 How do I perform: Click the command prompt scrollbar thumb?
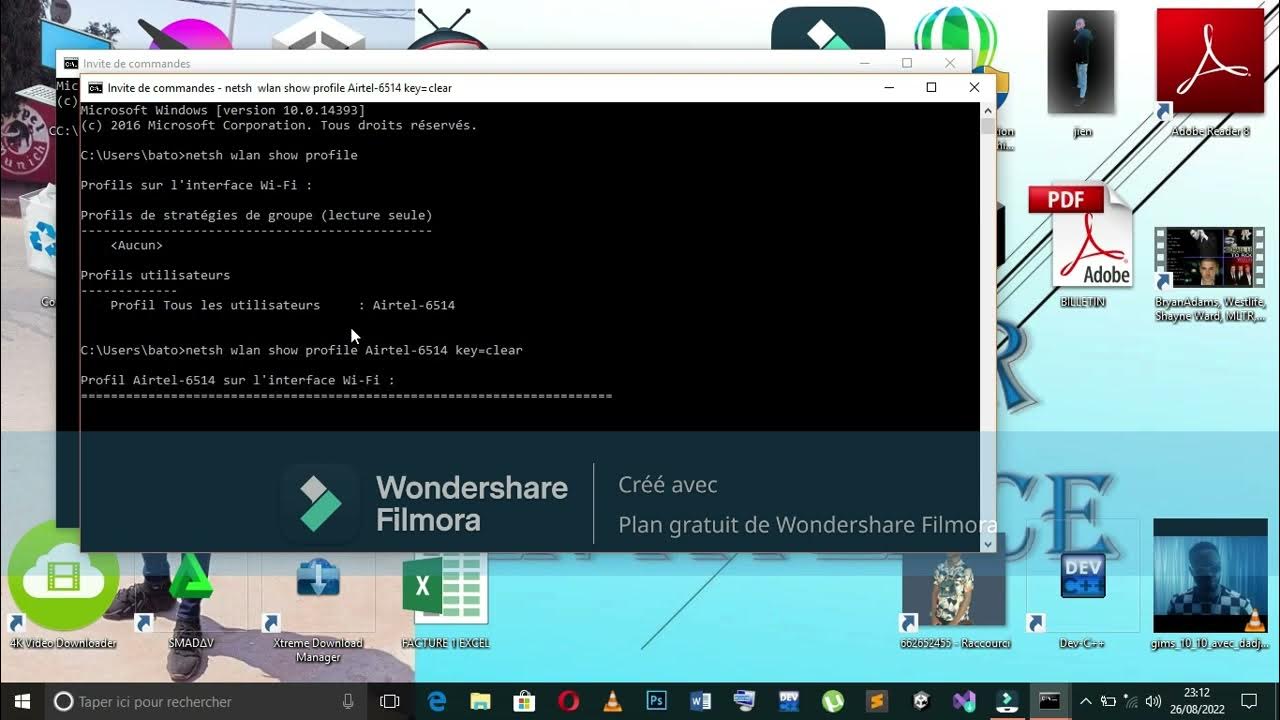click(x=988, y=126)
